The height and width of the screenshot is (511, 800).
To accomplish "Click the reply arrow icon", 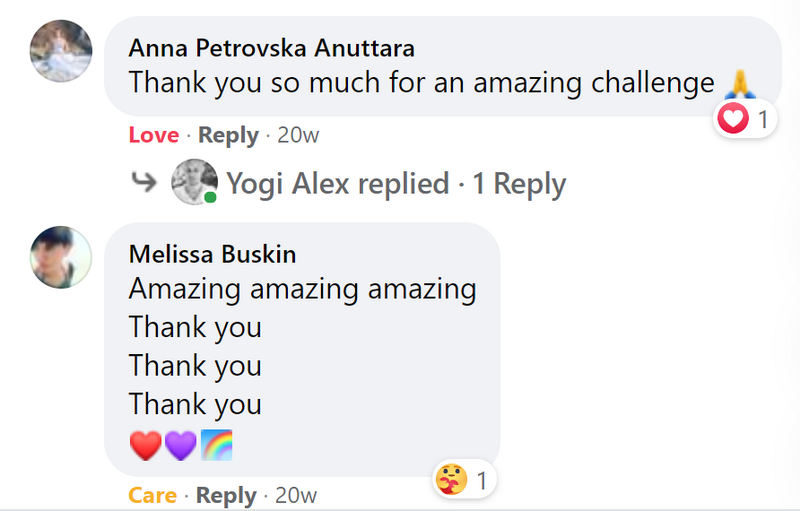I will pyautogui.click(x=144, y=183).
